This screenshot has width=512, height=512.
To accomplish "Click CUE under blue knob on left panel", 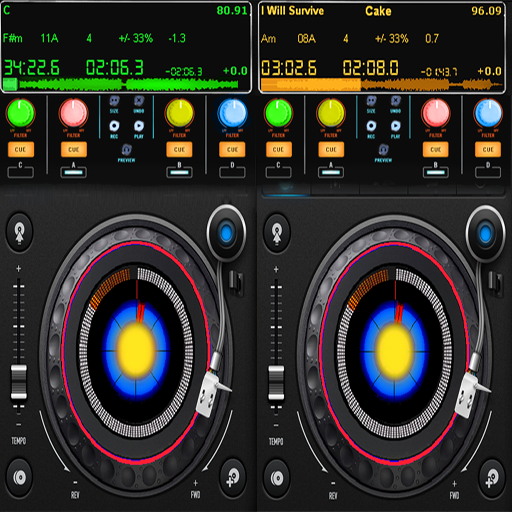I will point(232,150).
